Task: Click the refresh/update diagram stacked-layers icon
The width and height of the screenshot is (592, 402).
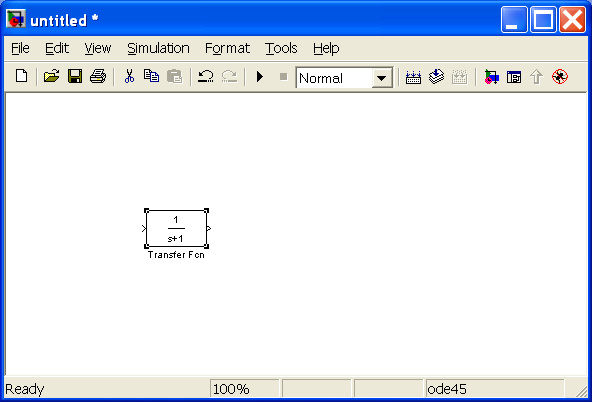Action: tap(436, 77)
